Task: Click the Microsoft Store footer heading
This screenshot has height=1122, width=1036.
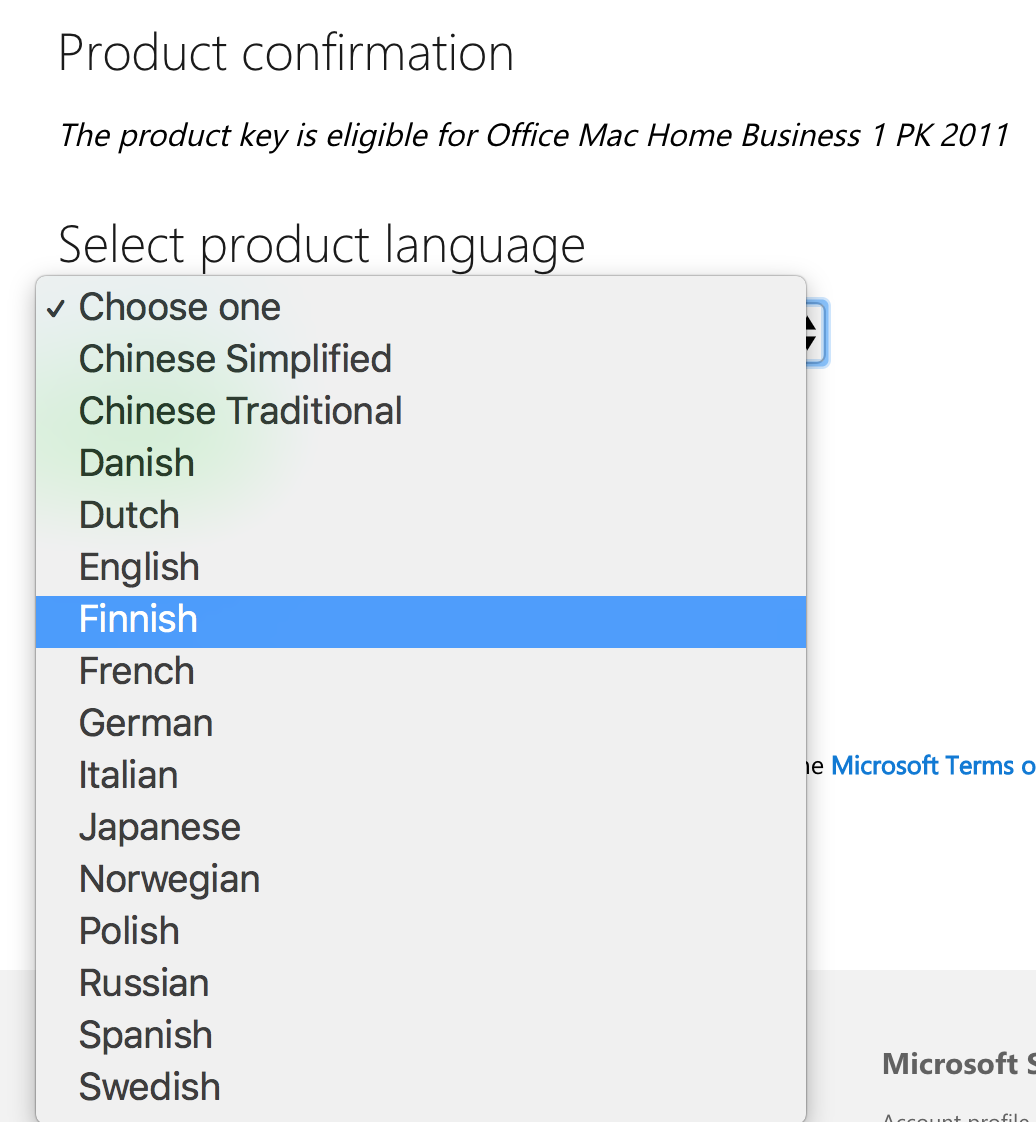Action: tap(959, 1064)
